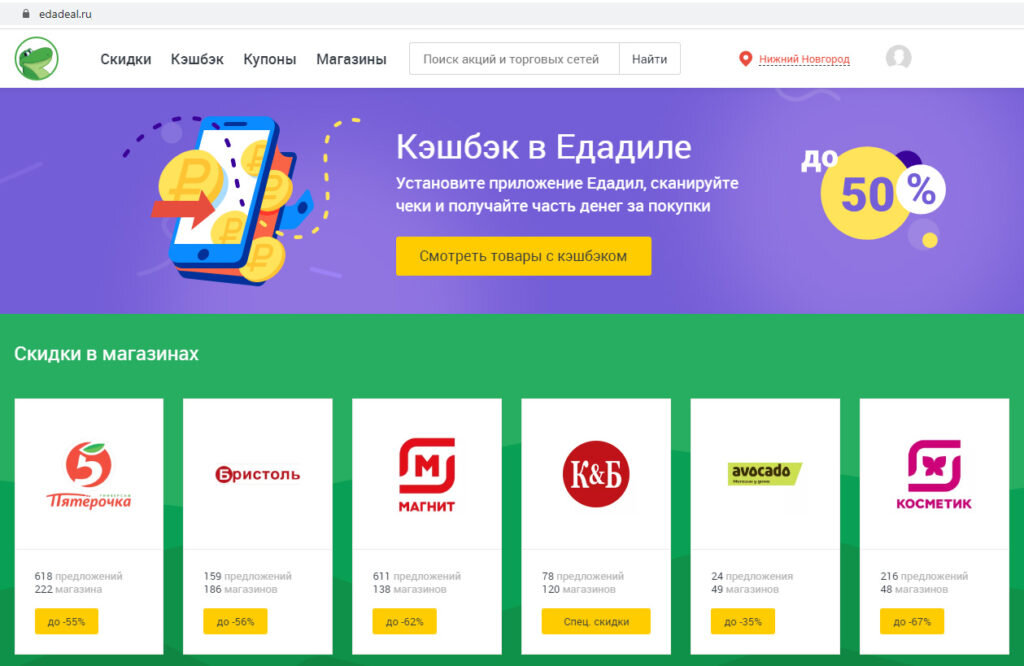Click the red location pin icon
Image resolution: width=1024 pixels, height=666 pixels.
click(x=745, y=59)
